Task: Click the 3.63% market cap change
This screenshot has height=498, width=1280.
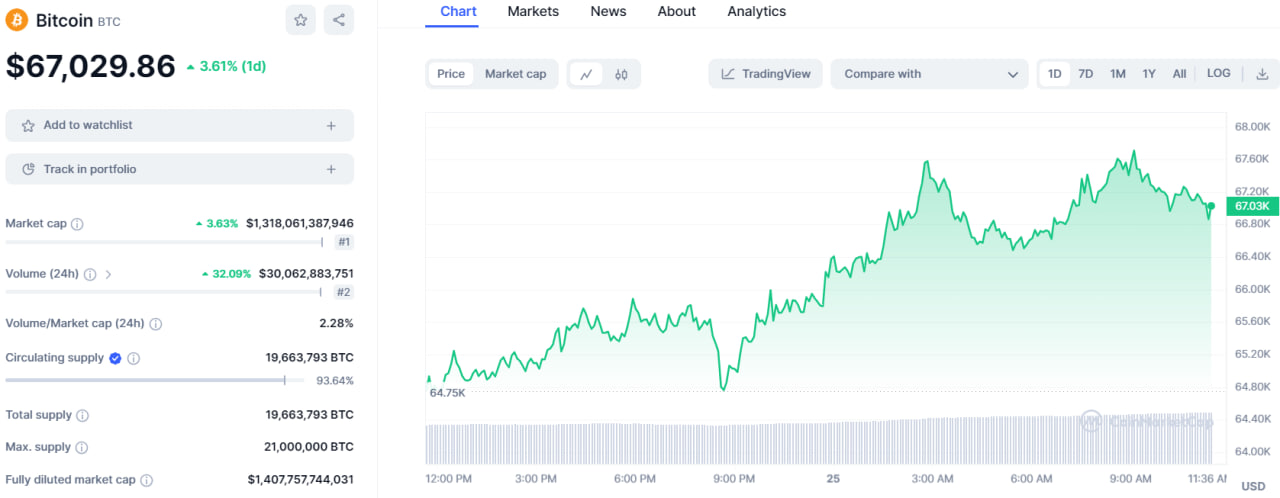Action: [222, 224]
